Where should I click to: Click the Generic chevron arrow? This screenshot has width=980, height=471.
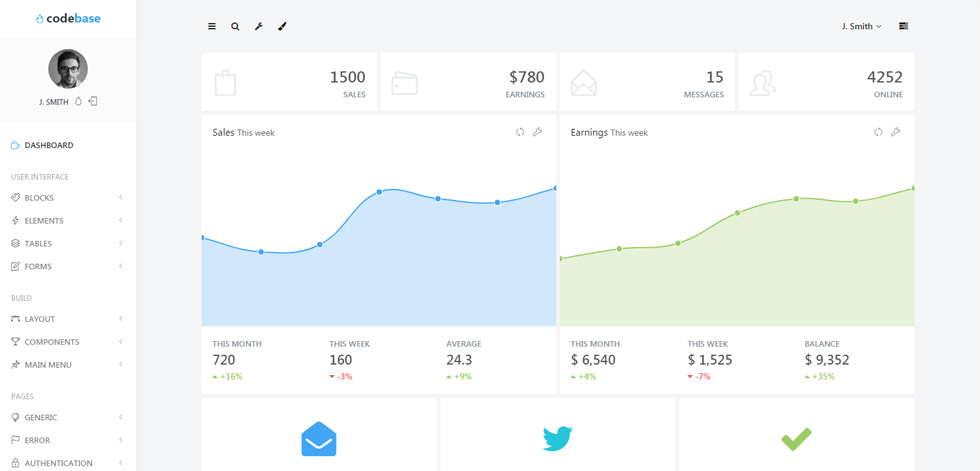pos(121,417)
